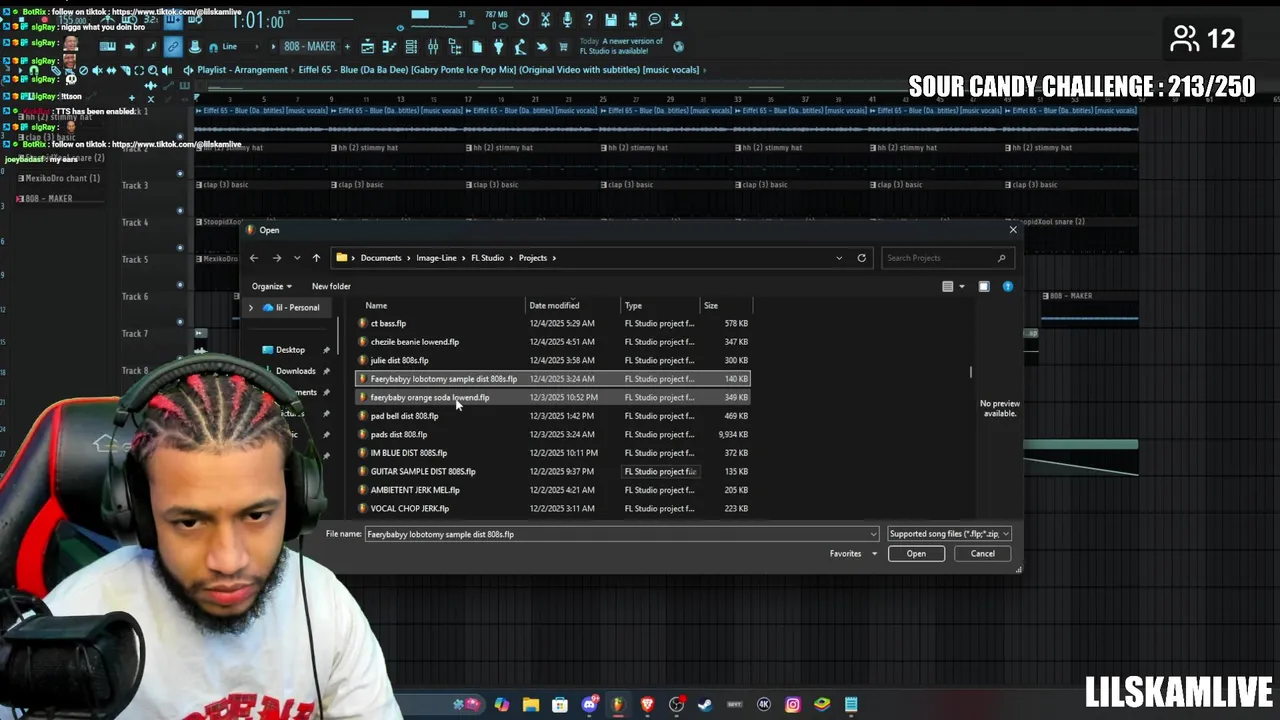Click the stamp tool icon

[x=195, y=46]
